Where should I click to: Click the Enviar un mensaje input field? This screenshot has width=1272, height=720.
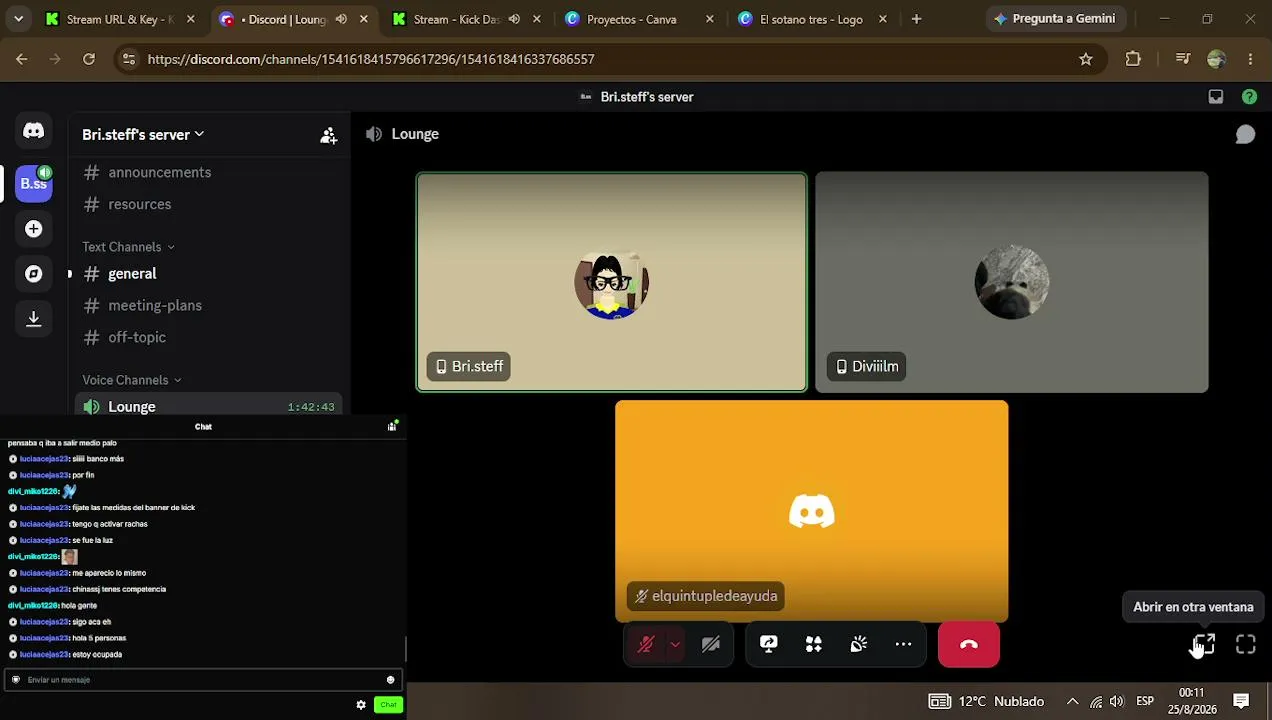click(x=203, y=680)
